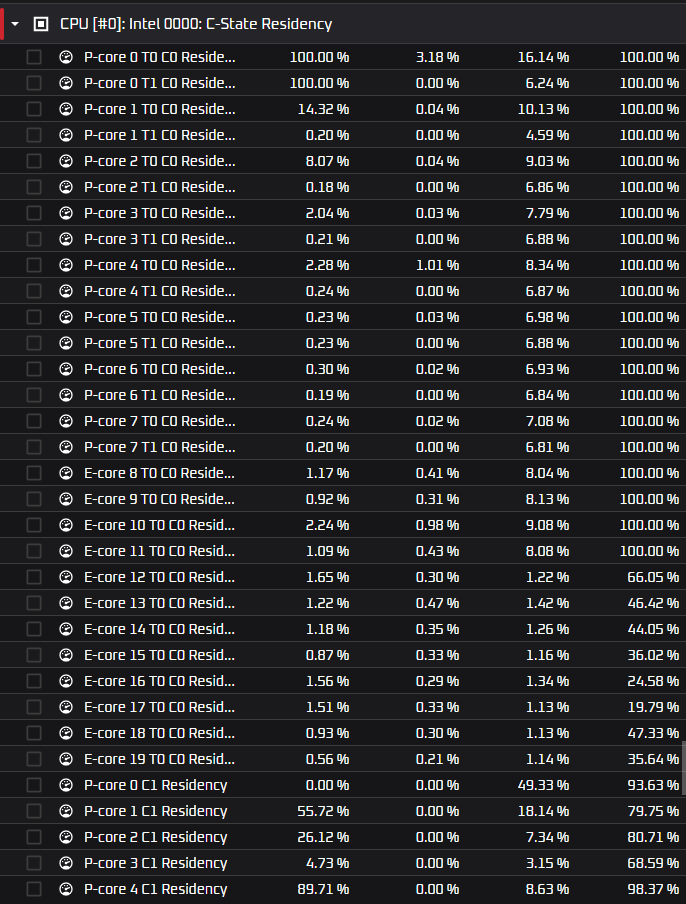This screenshot has width=686, height=904.
Task: Click the 66.05 % maximum of E-core 12
Action: click(x=653, y=577)
